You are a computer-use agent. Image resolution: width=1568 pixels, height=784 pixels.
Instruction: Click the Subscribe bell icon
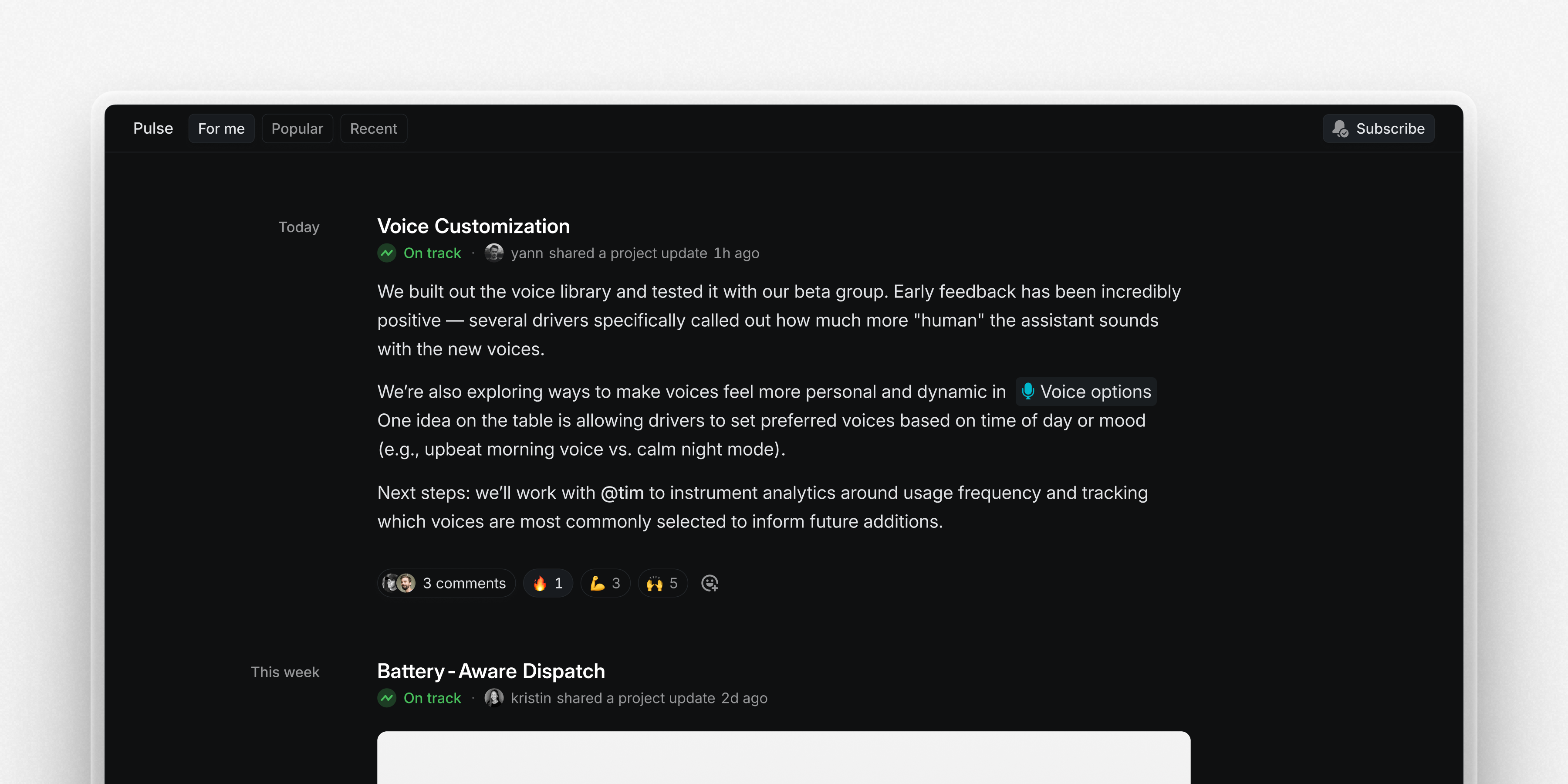pyautogui.click(x=1340, y=128)
